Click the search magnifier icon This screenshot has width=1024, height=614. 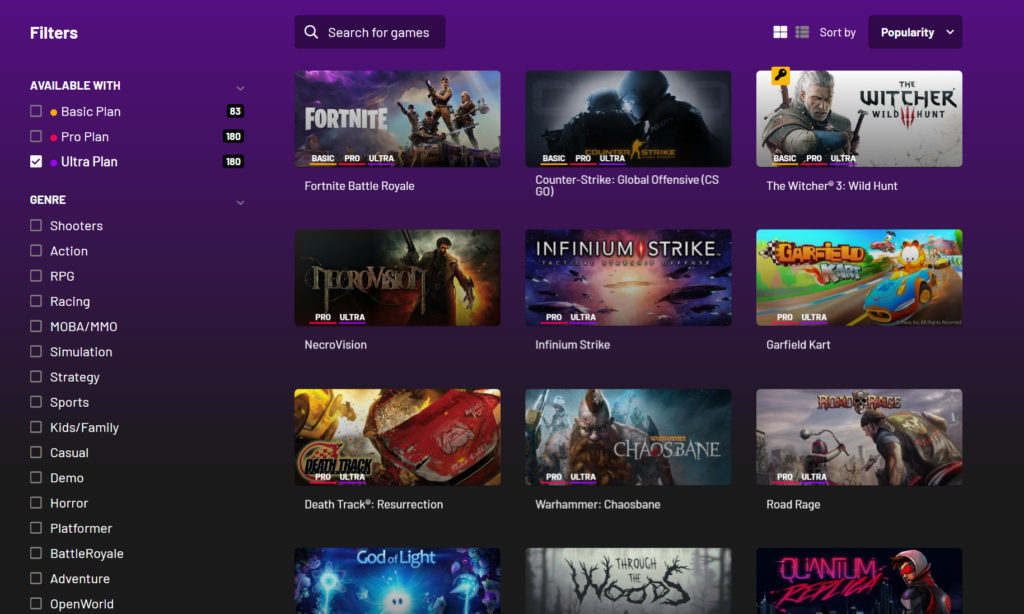(x=312, y=32)
